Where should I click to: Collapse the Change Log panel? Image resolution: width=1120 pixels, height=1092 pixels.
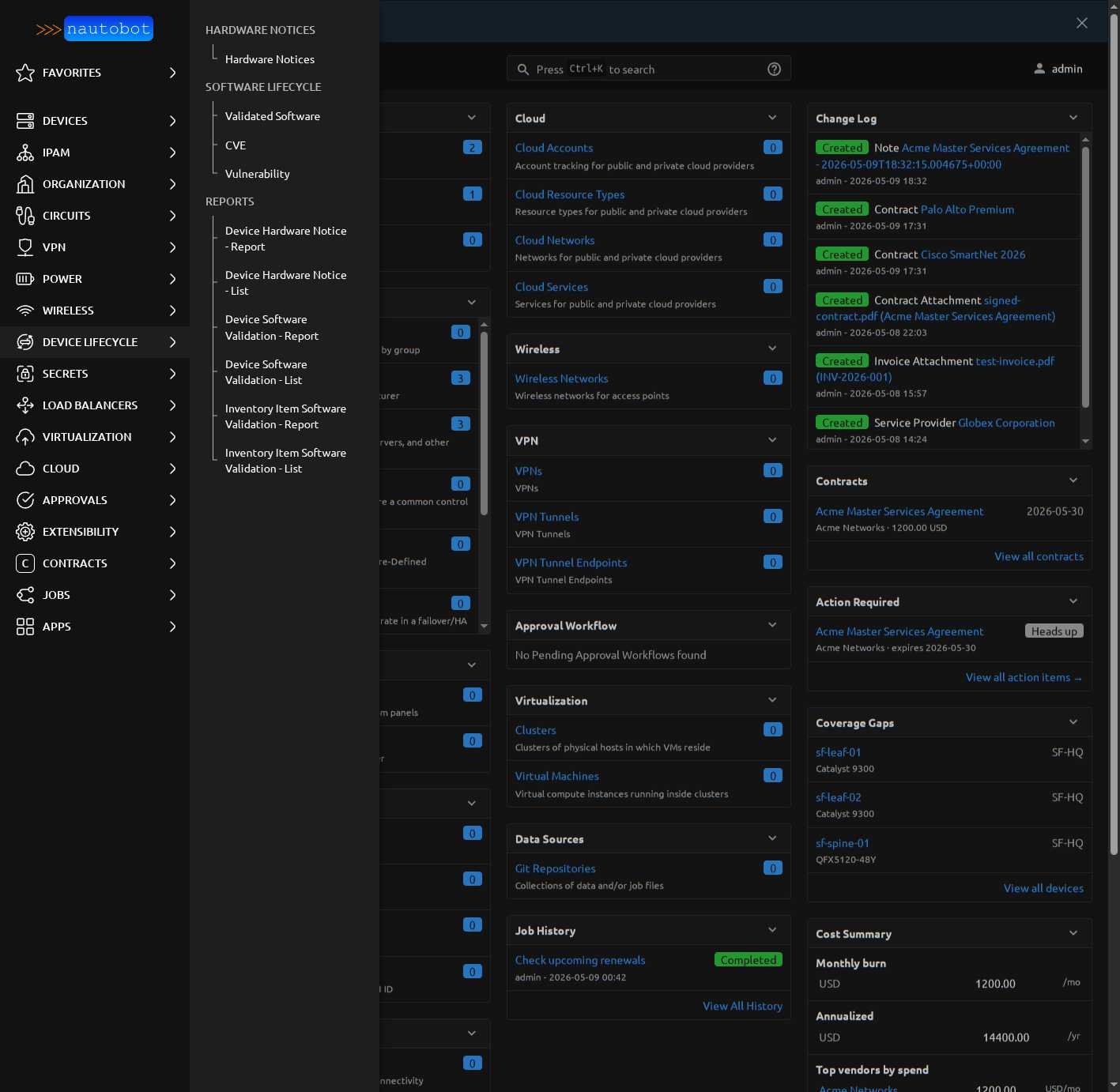pos(1073,118)
